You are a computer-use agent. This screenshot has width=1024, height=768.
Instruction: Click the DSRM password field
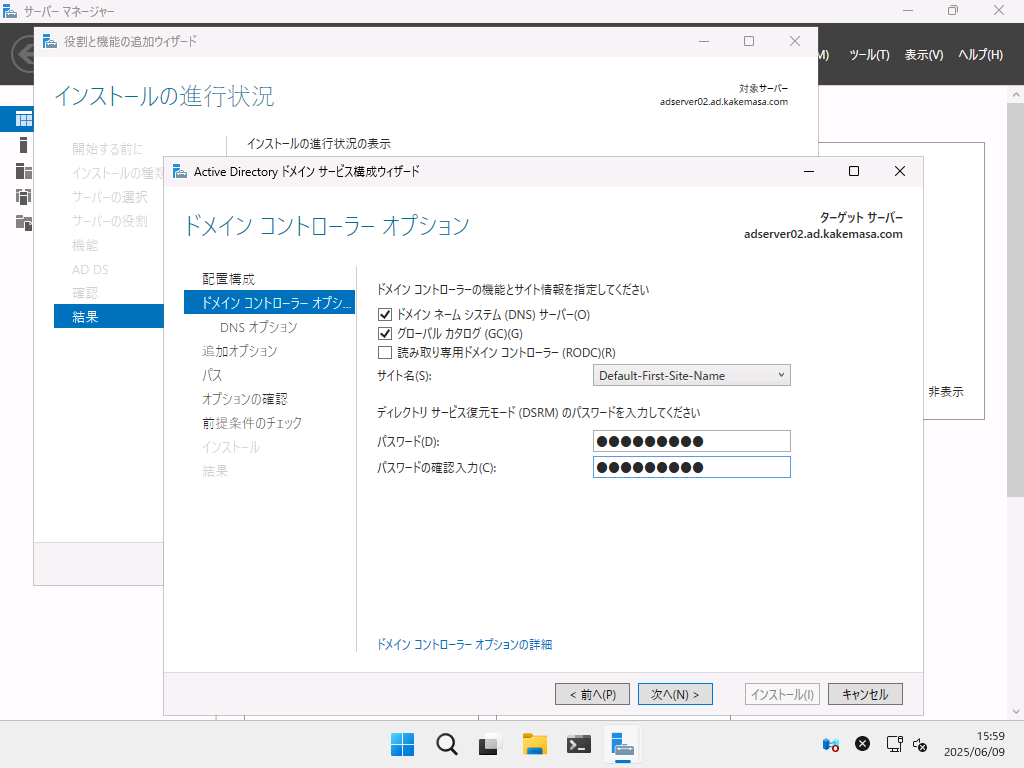[x=692, y=441]
